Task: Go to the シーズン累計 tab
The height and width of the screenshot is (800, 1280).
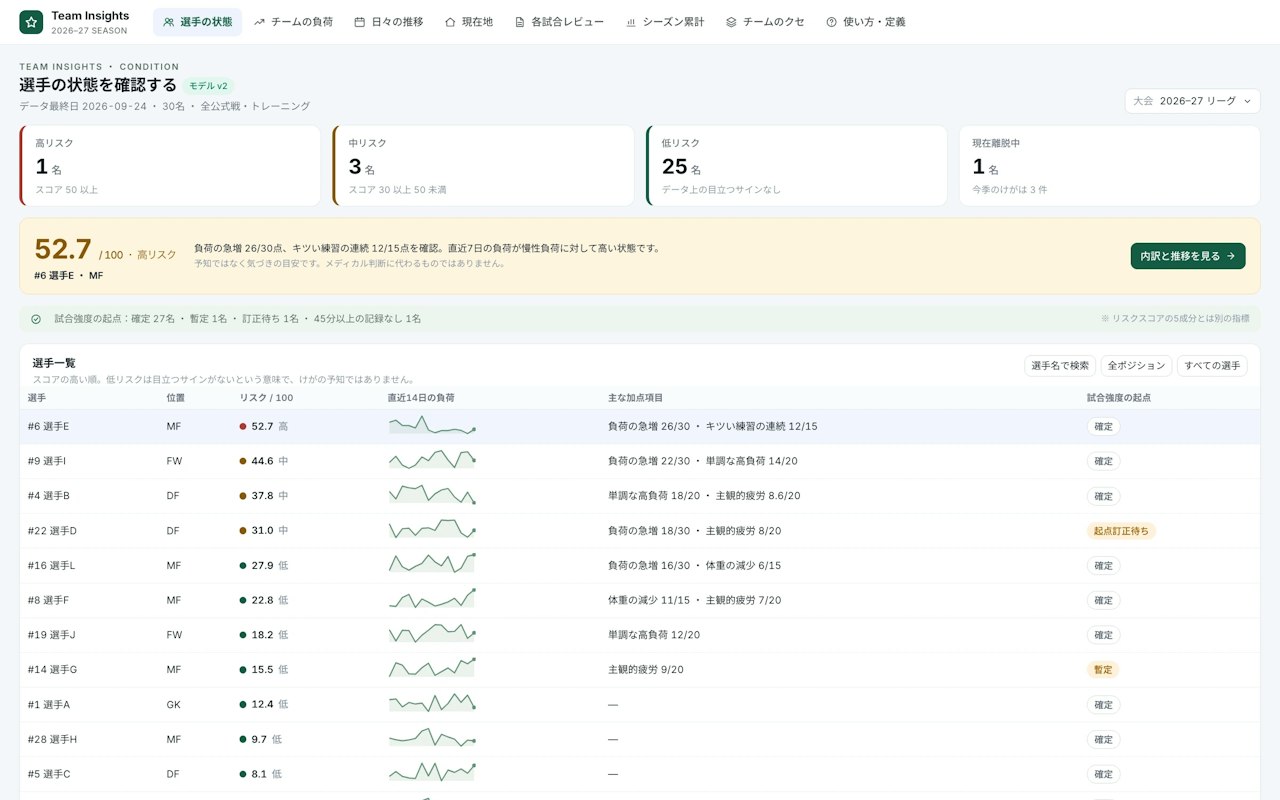Action: coord(665,22)
